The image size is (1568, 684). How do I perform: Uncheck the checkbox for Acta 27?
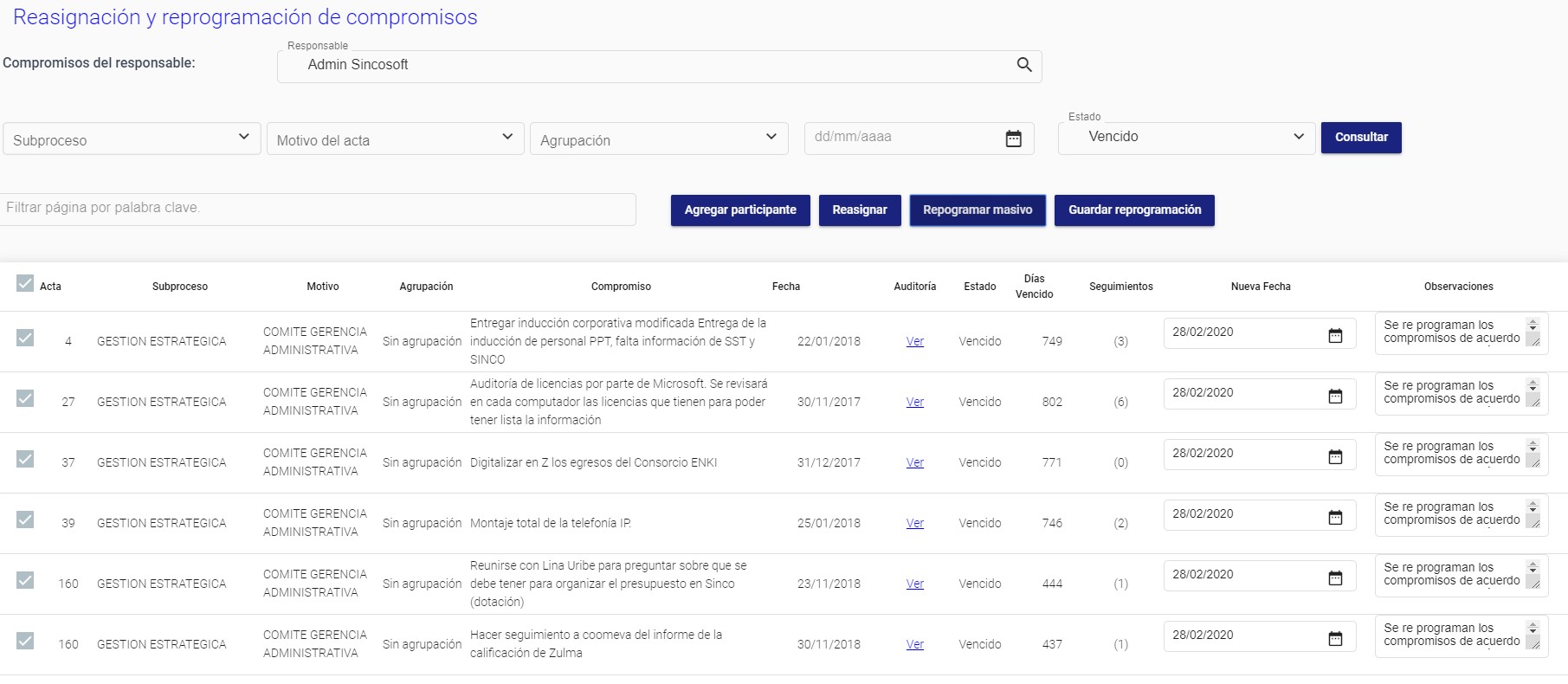tap(25, 398)
